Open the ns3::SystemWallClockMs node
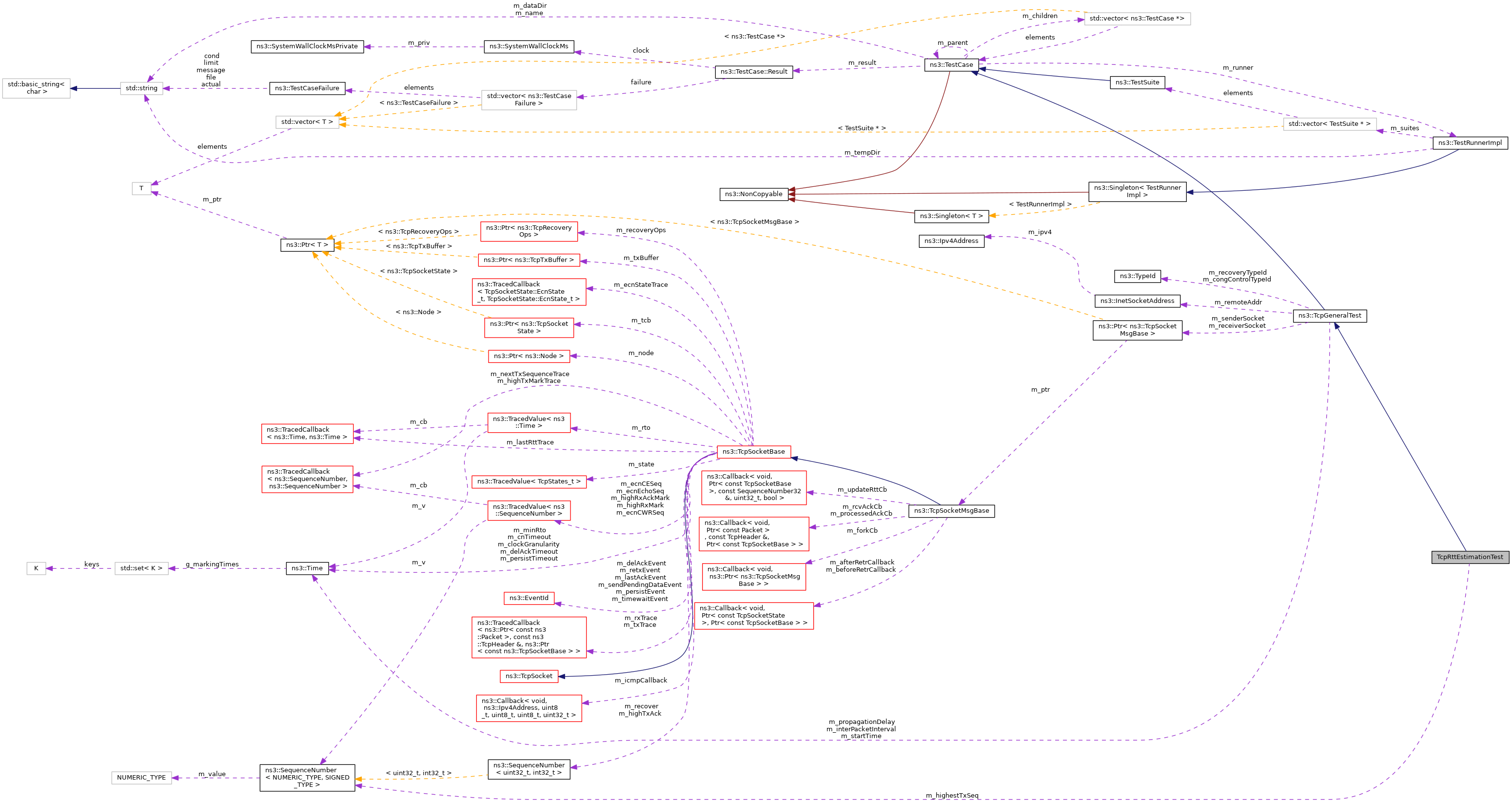This screenshot has height=802, width=1512. pyautogui.click(x=528, y=46)
